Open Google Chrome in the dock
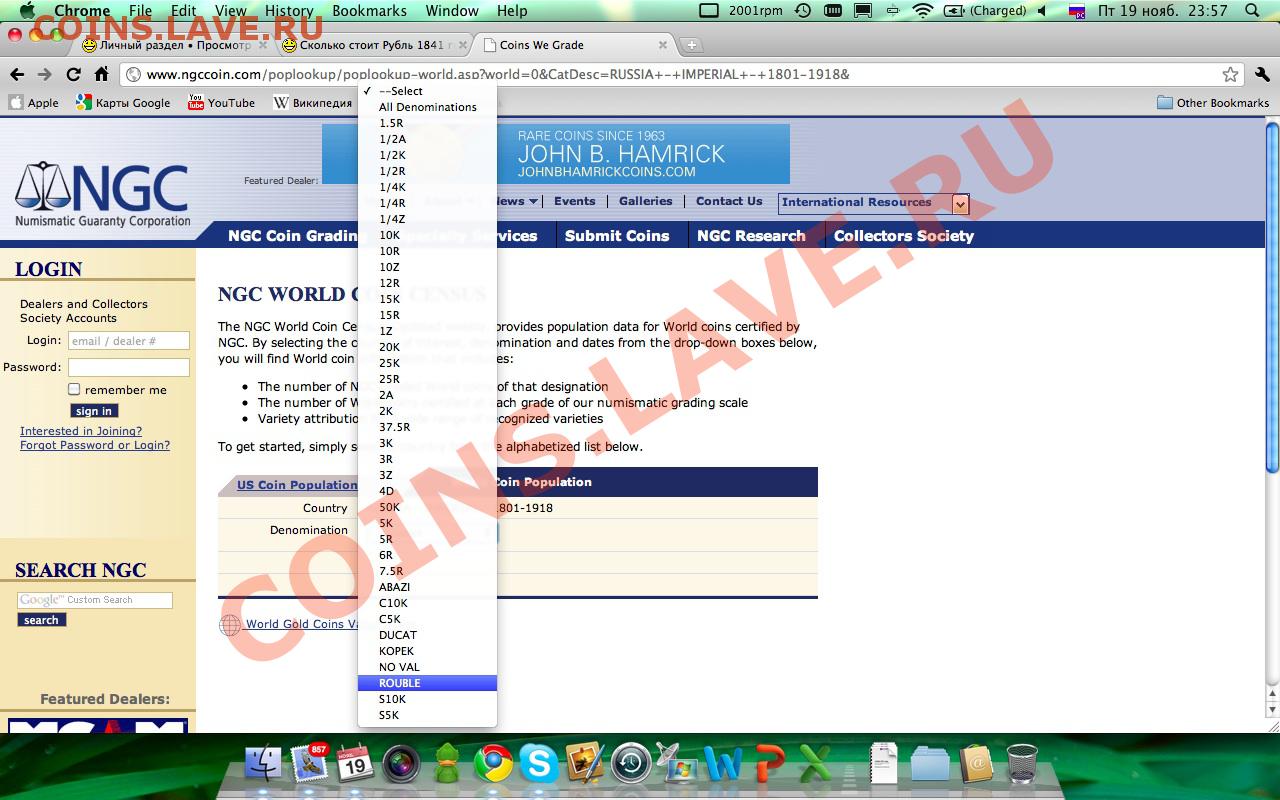This screenshot has width=1280, height=800. [x=493, y=764]
